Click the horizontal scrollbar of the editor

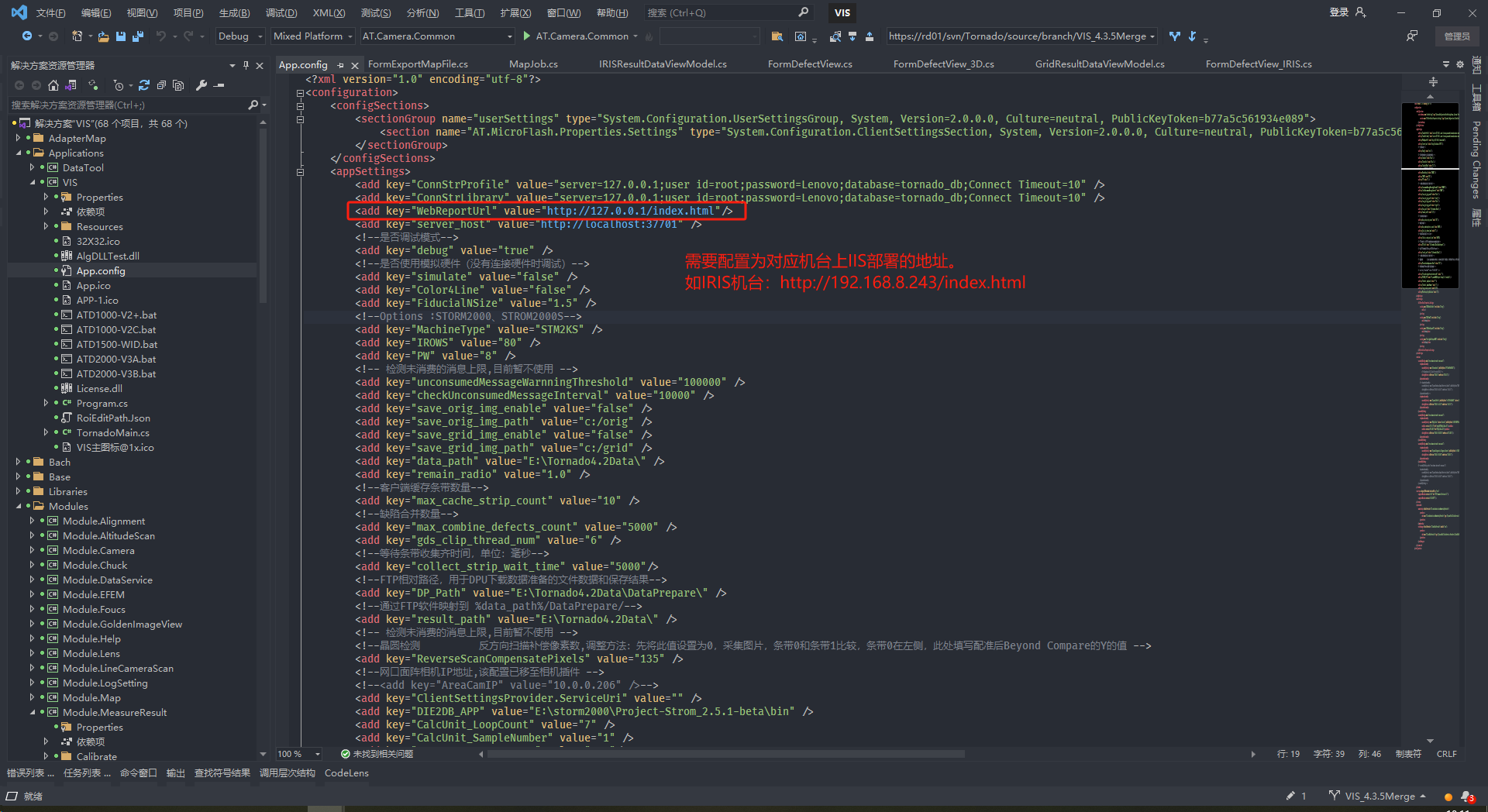(x=725, y=754)
